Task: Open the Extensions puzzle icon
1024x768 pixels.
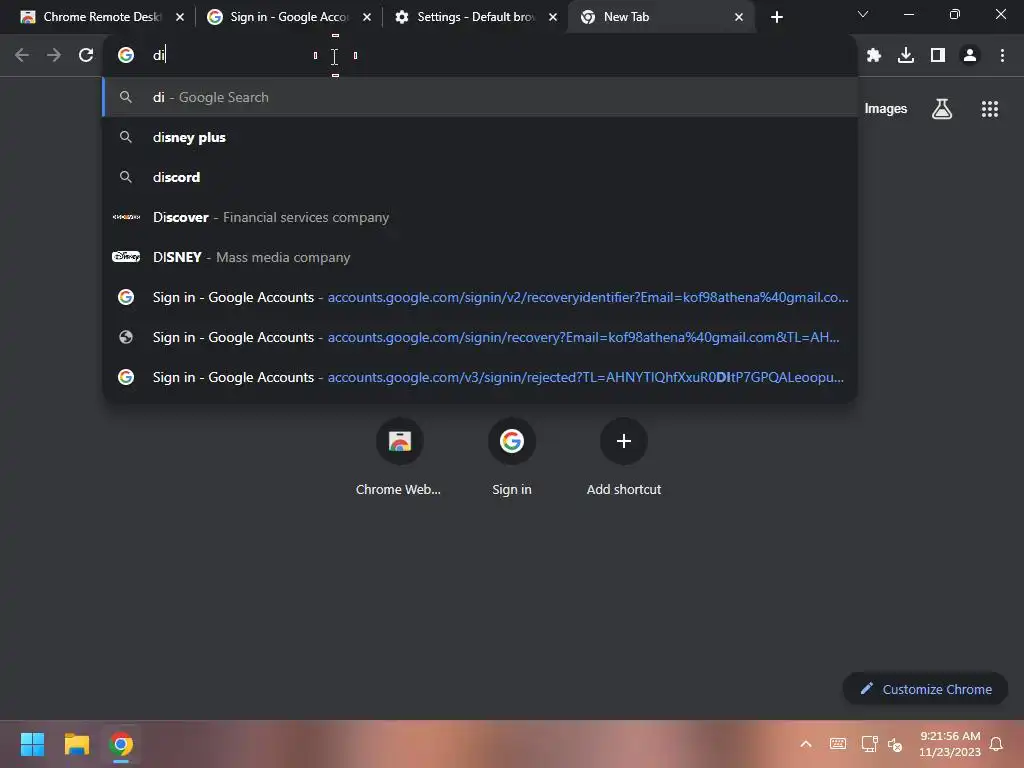Action: [873, 56]
